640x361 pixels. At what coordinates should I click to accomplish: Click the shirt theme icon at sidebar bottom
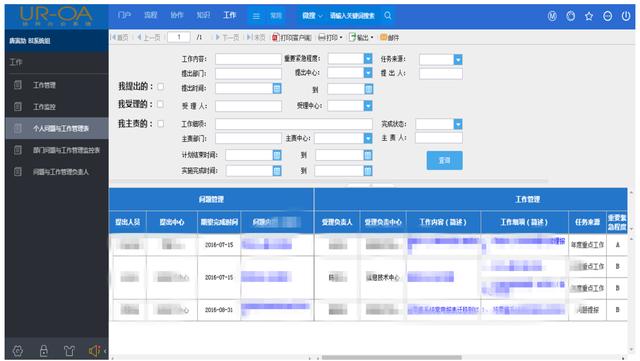69,350
